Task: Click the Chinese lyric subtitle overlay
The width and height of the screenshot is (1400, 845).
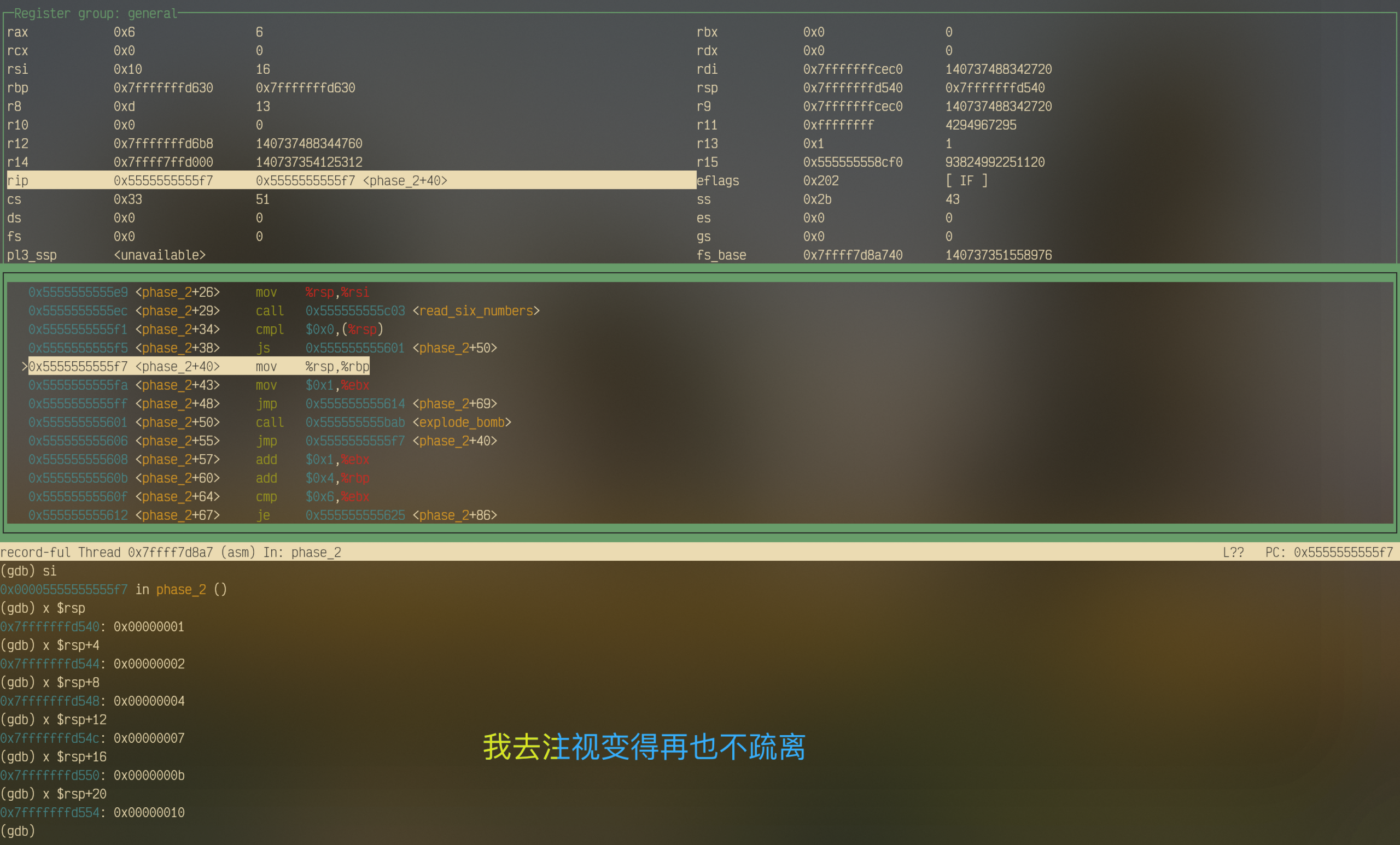Action: (644, 746)
